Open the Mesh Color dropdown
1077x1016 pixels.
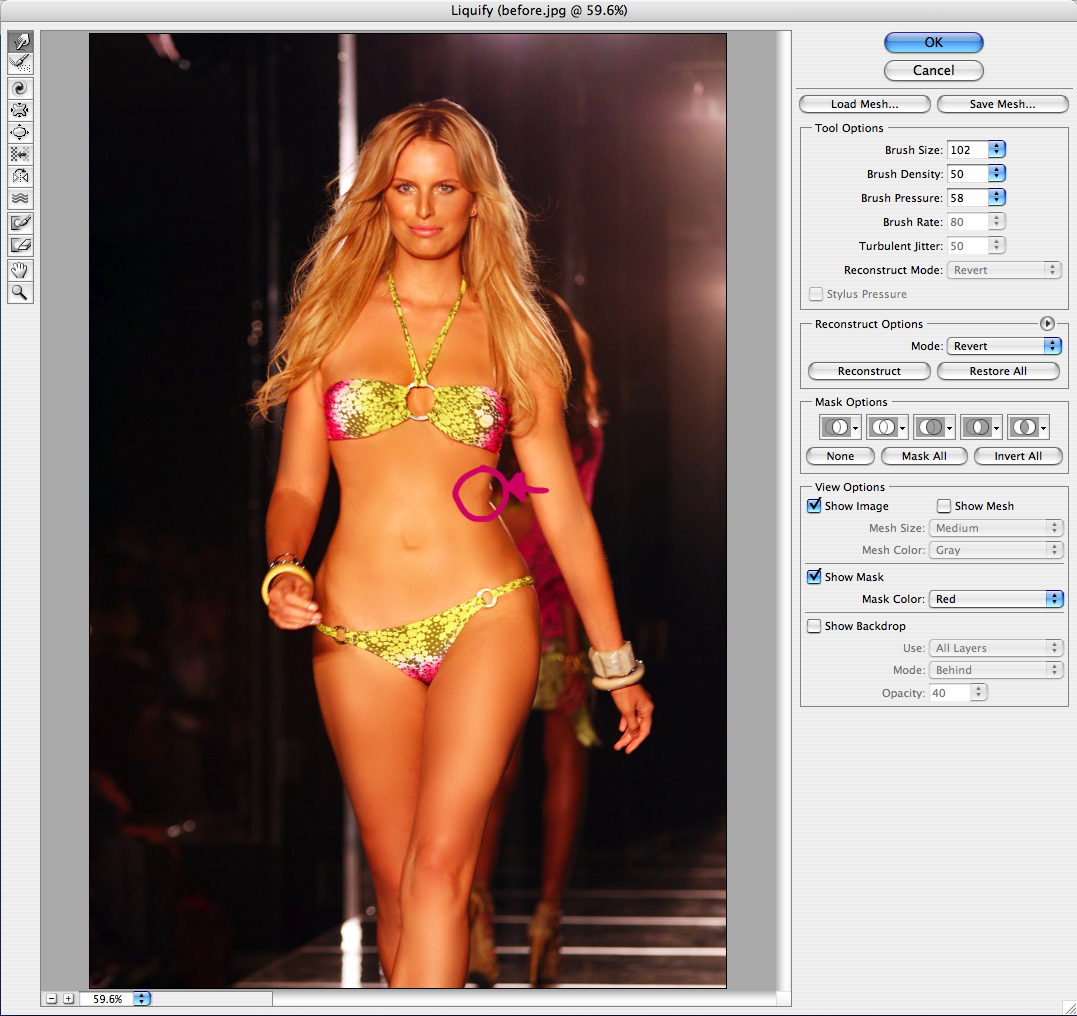click(996, 550)
